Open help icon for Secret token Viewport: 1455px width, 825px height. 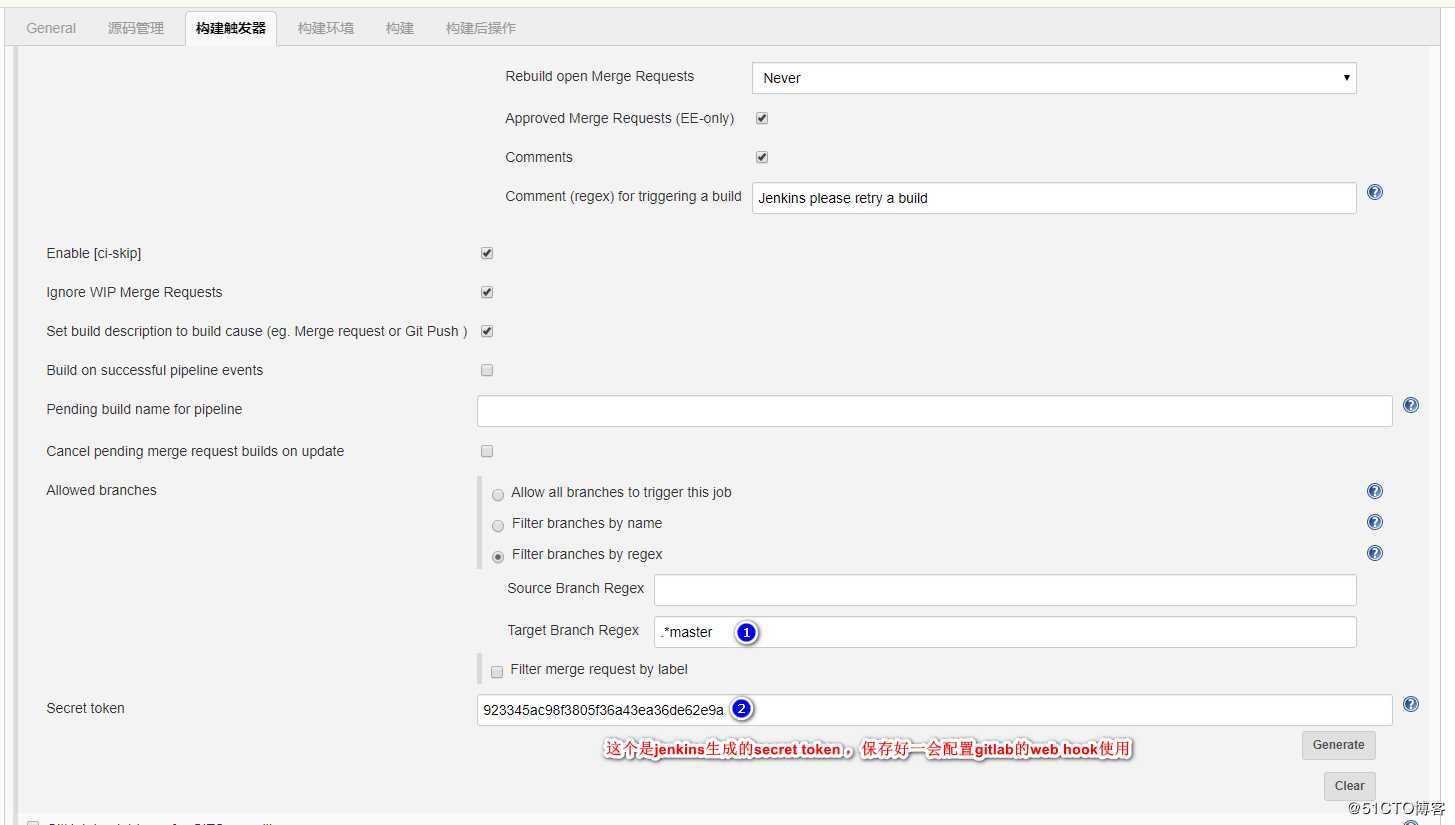tap(1411, 704)
